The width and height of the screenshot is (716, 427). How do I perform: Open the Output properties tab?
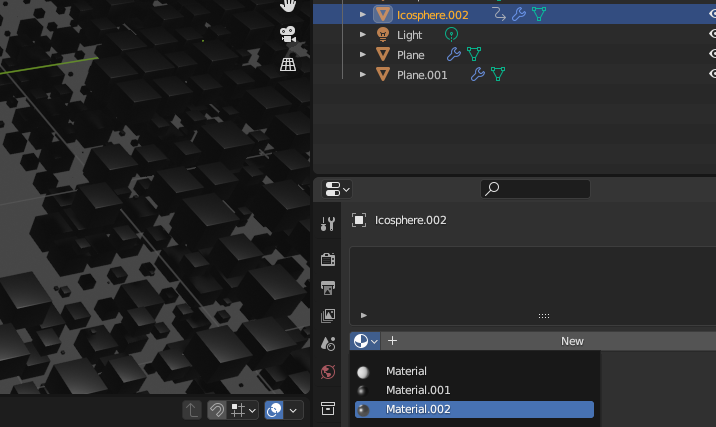(328, 288)
